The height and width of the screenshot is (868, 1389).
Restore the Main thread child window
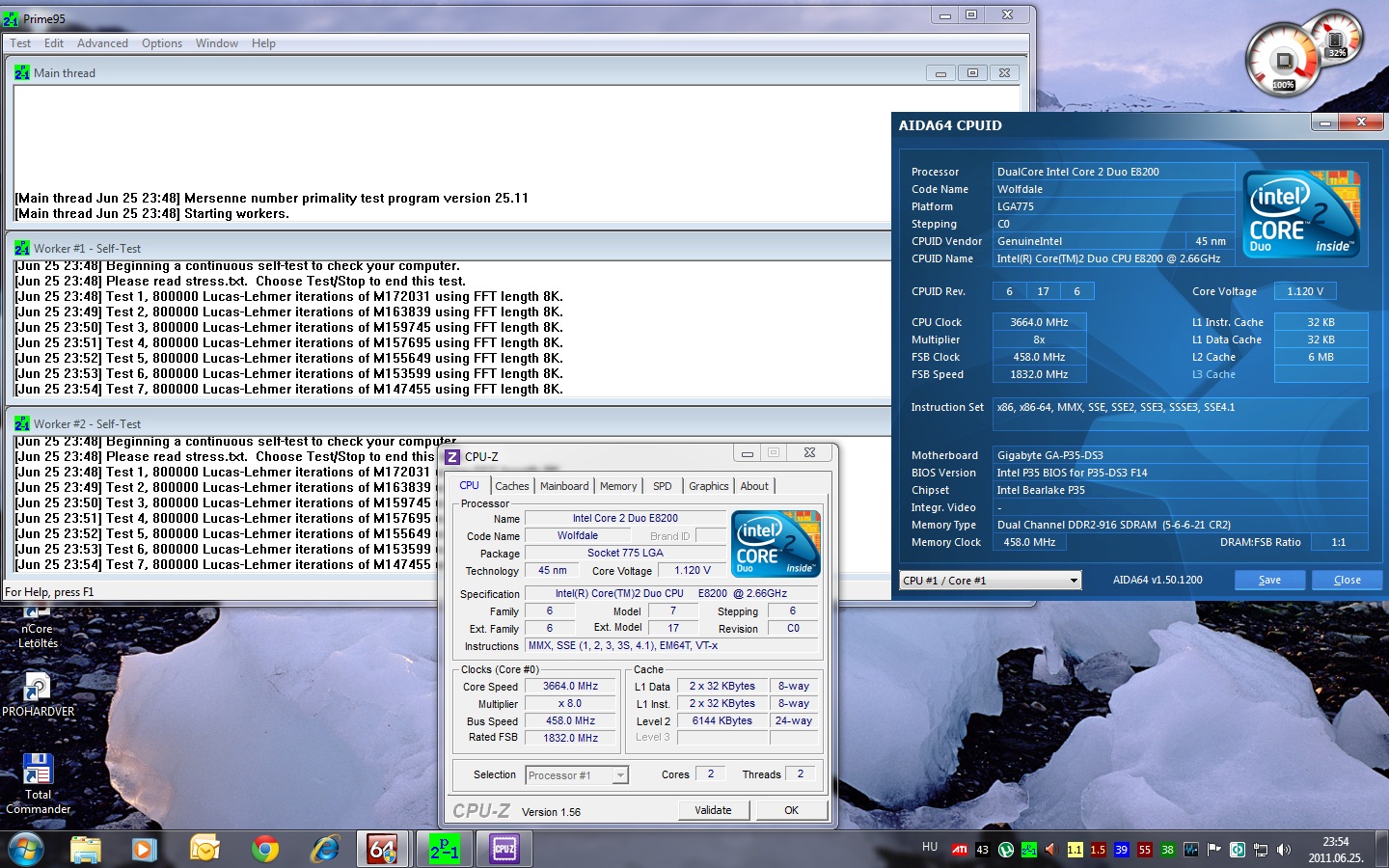point(972,73)
